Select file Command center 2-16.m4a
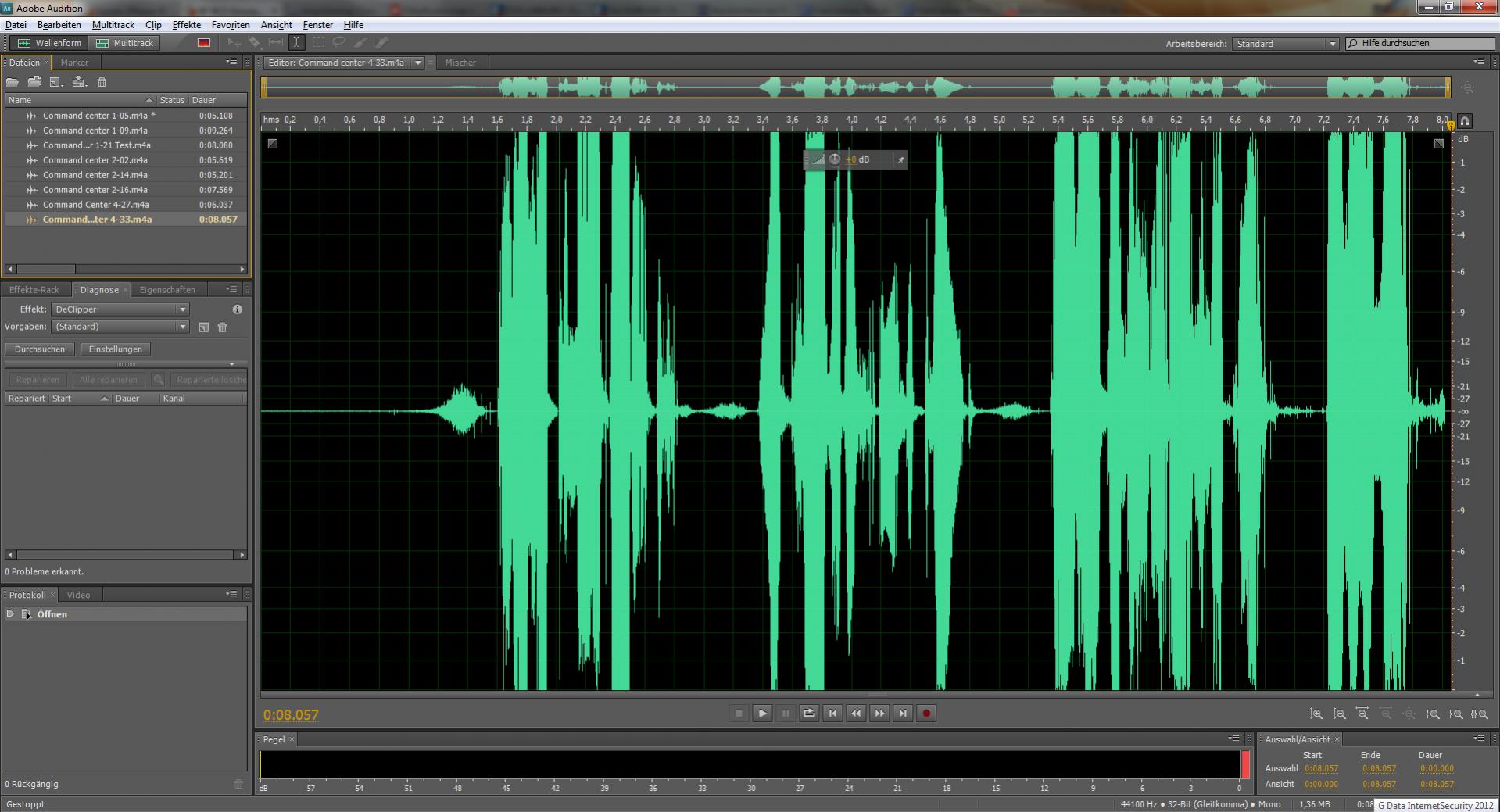Screen dimensions: 1500x812 [126, 190]
